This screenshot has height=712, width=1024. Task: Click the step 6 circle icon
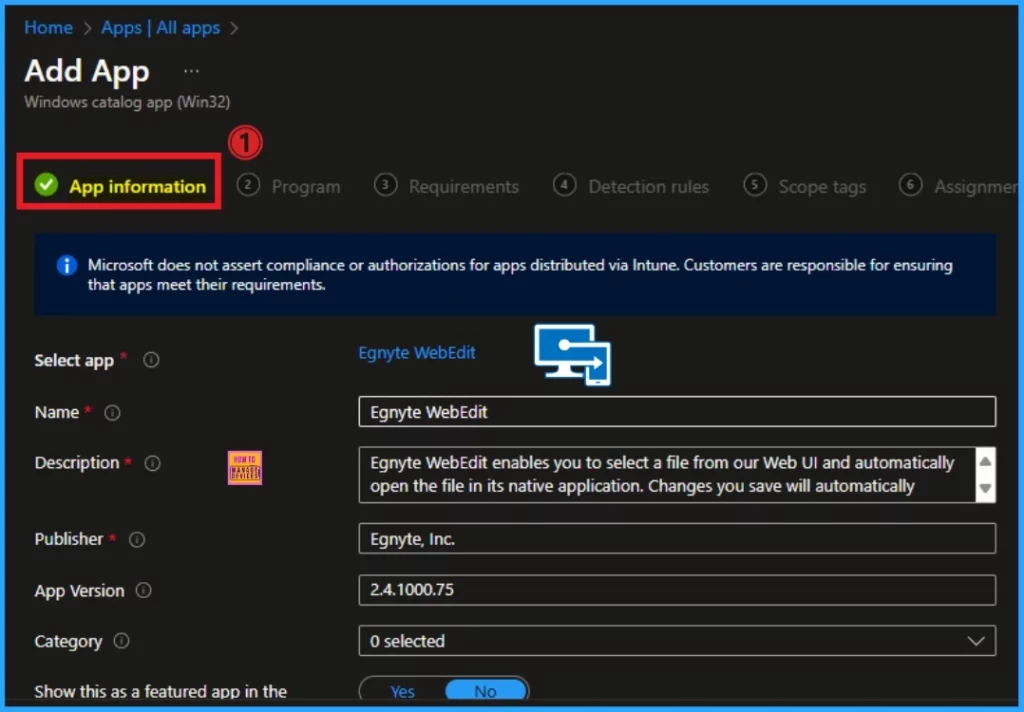point(910,185)
